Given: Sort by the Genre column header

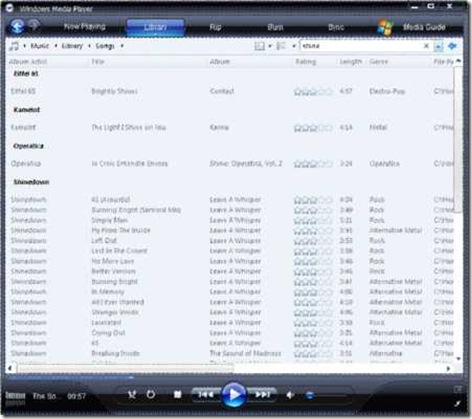Looking at the screenshot, I should 379,62.
